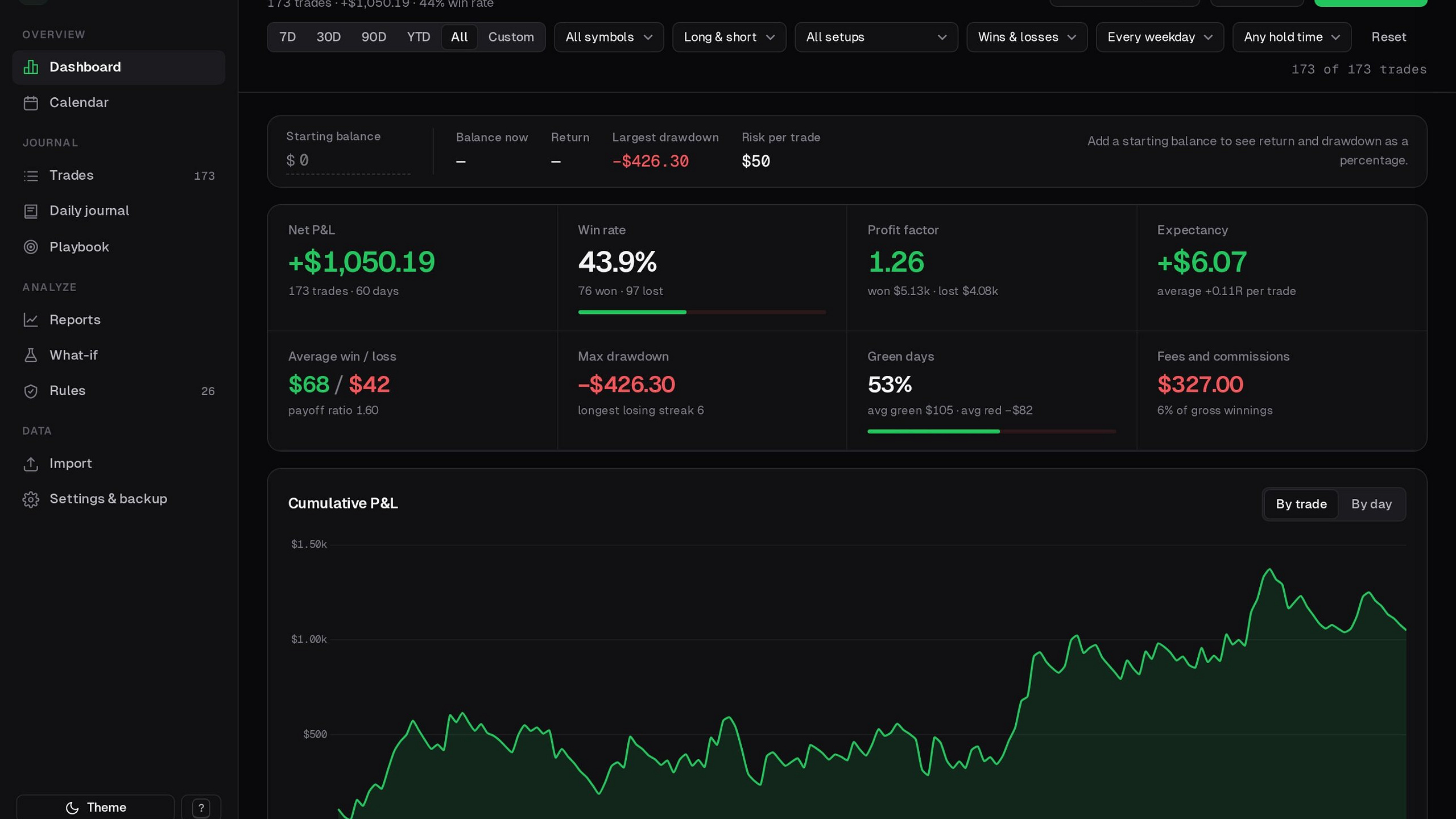1456x819 pixels.
Task: Click the Trades count badge 173
Action: pos(204,176)
